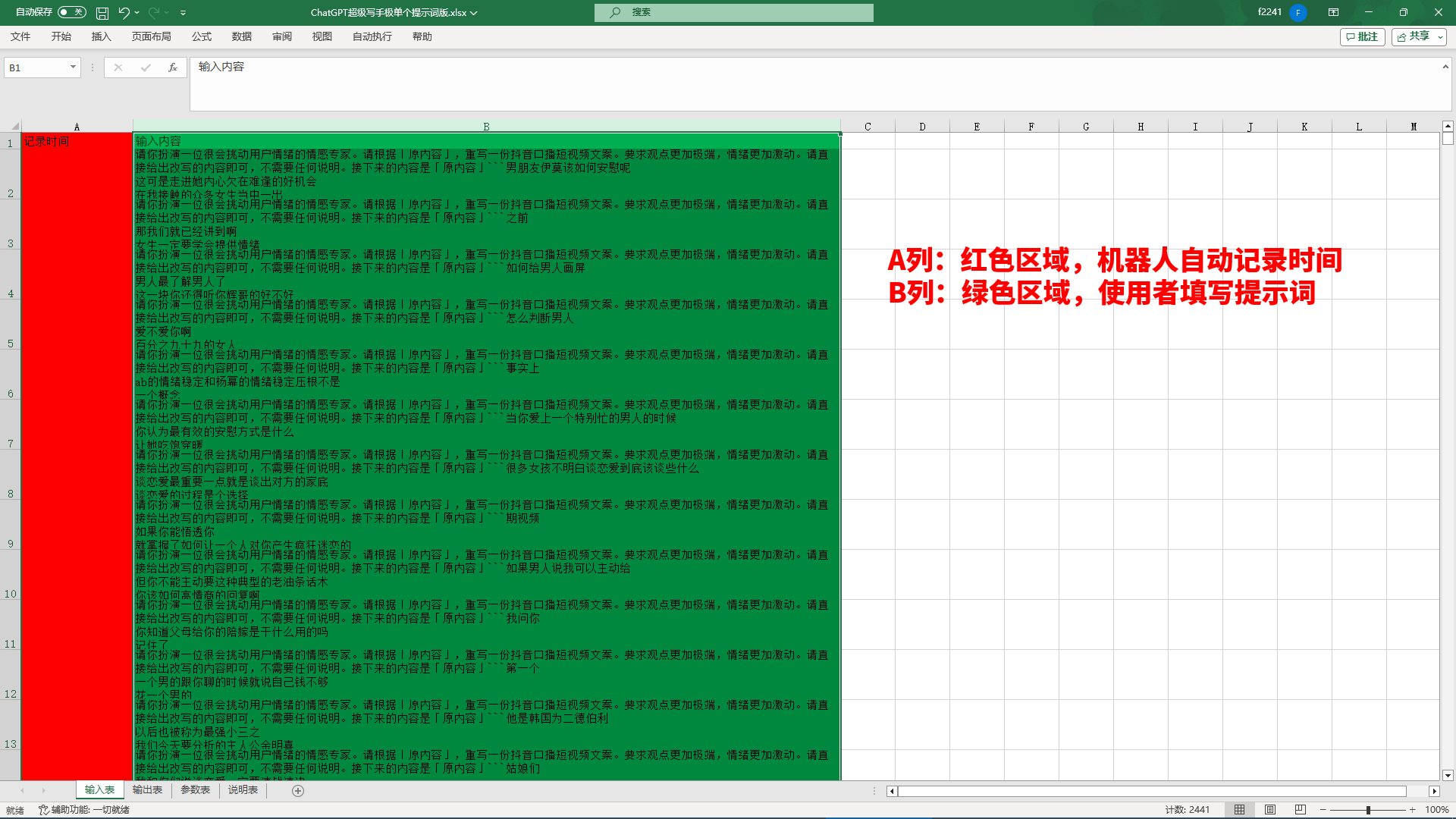
Task: Click the cancel X icon in formula bar
Action: pyautogui.click(x=118, y=67)
